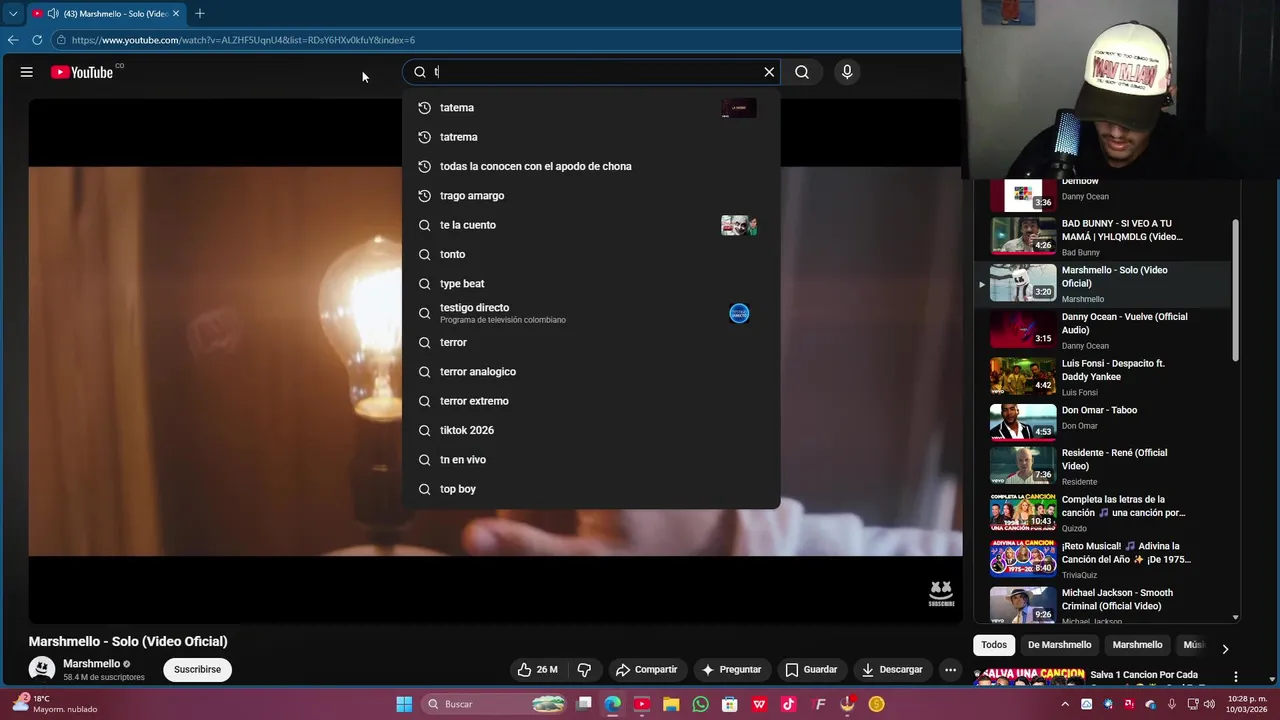Choose the "terror" suggestion
Viewport: 1280px width, 720px height.
[x=591, y=342]
